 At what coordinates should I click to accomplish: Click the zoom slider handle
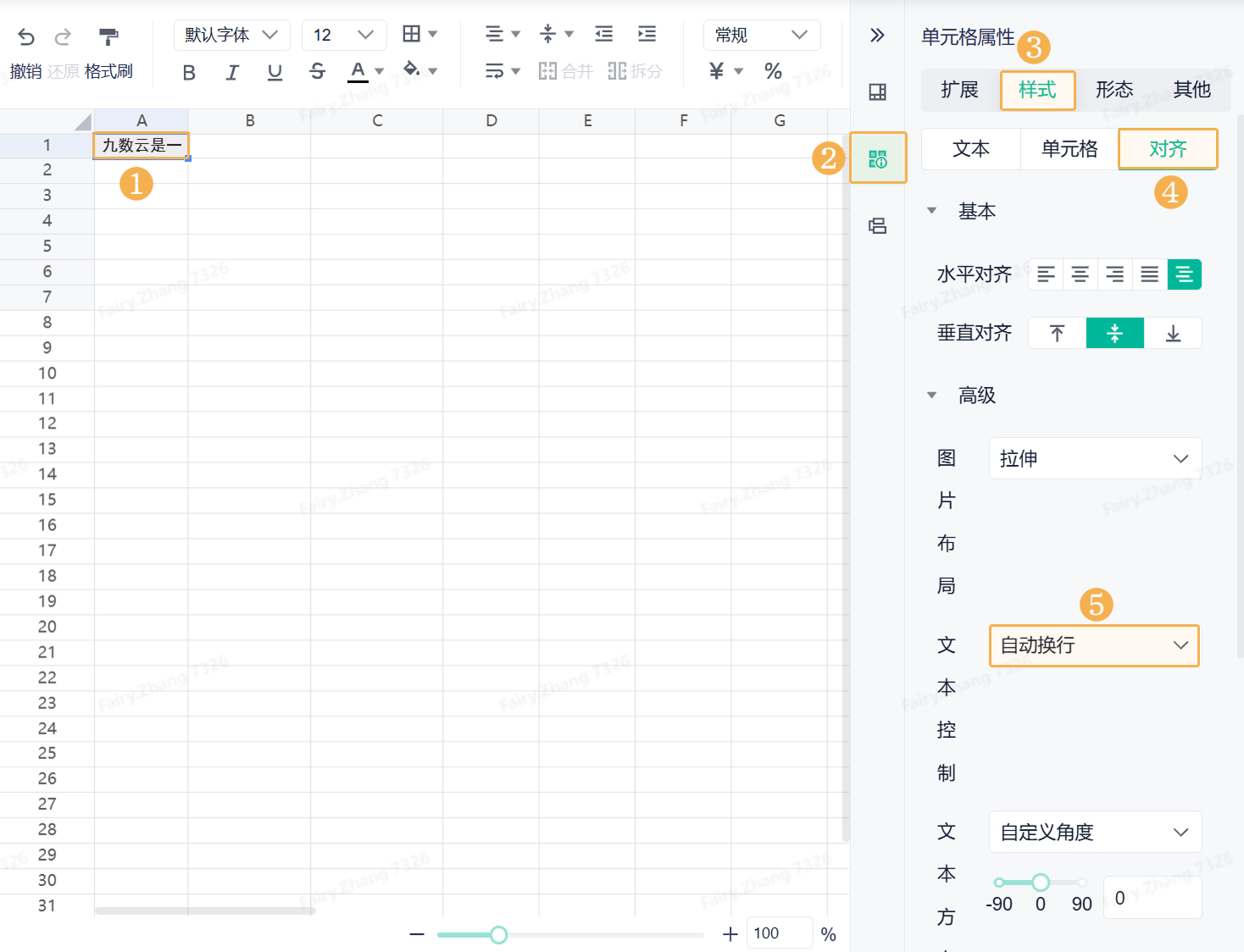point(499,934)
